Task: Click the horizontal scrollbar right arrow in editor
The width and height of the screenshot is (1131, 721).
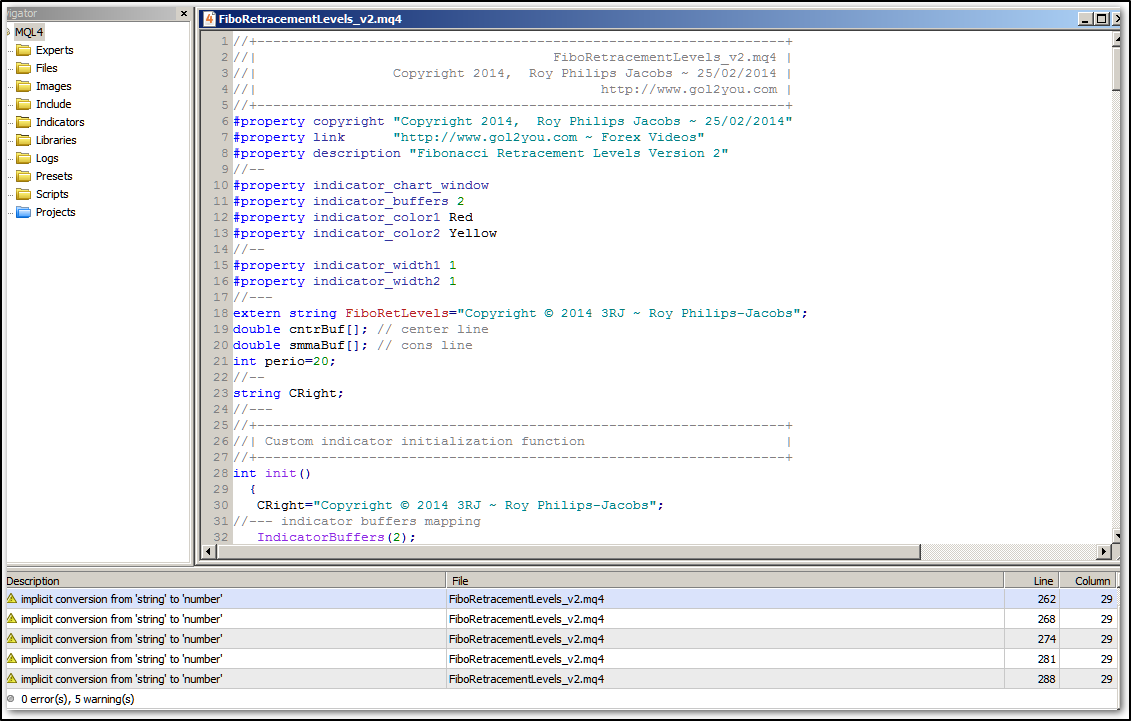Action: (x=1103, y=552)
